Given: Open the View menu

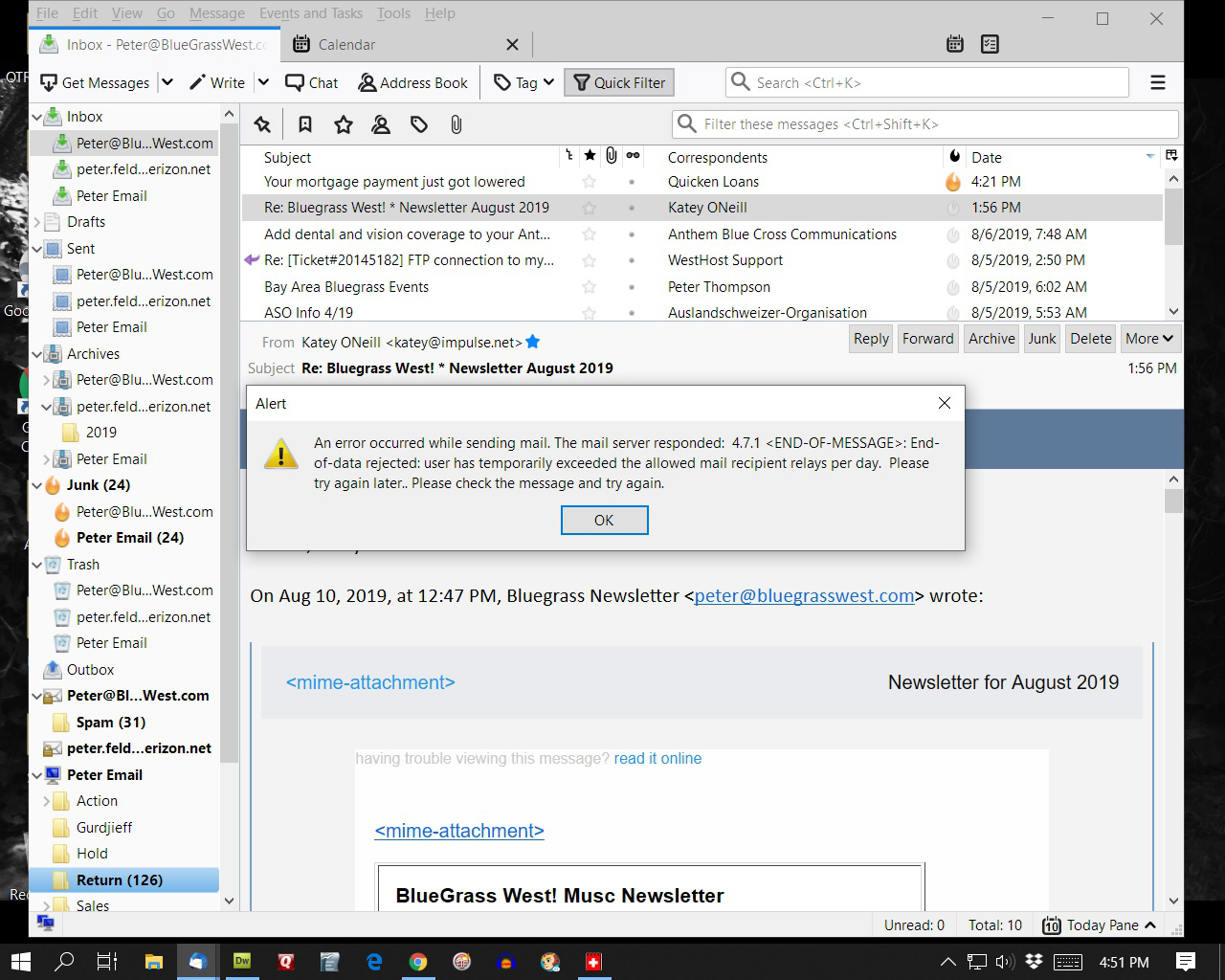Looking at the screenshot, I should click(x=126, y=13).
